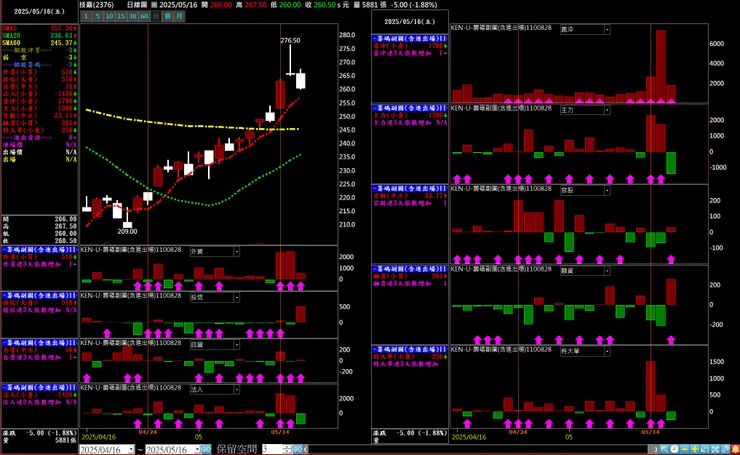
Task: Click the 日線圖 chart type label
Action: coord(137,5)
